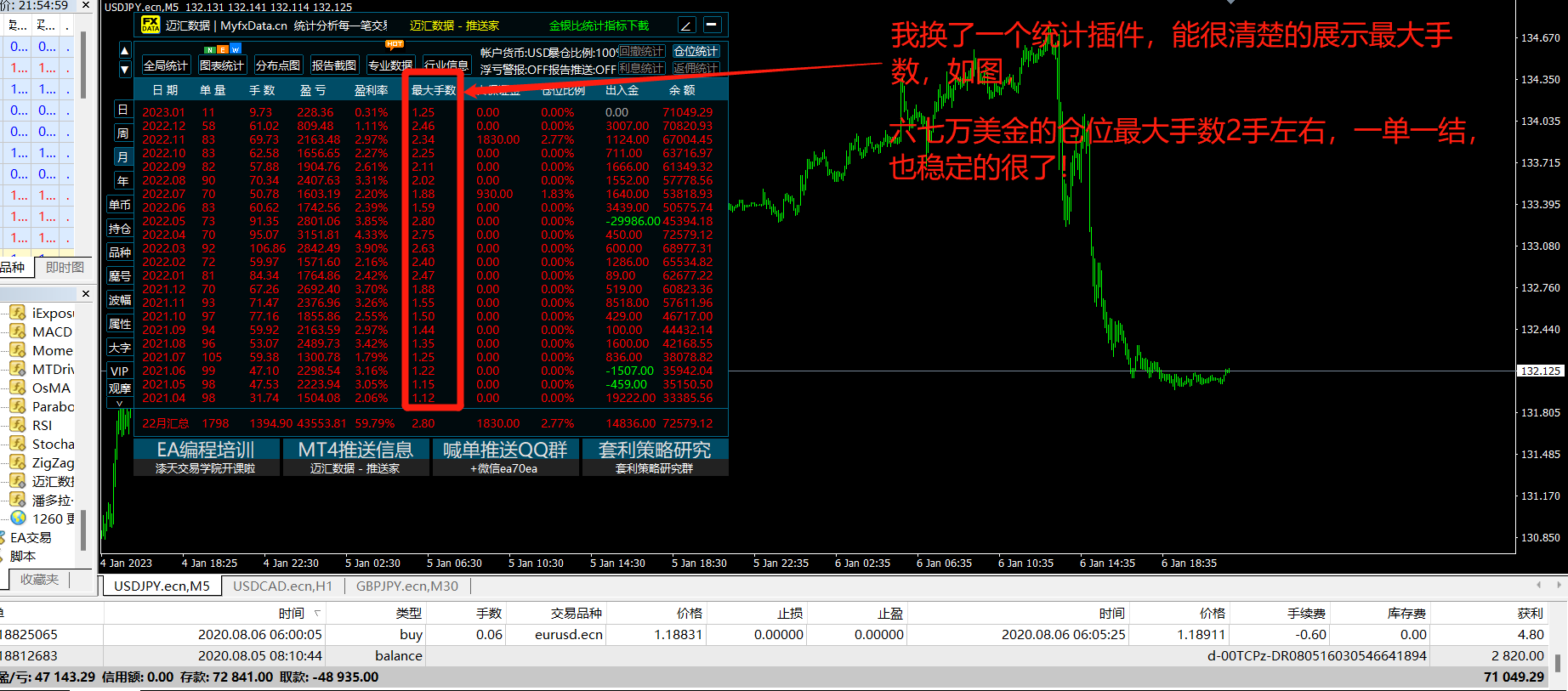Click 金银比统计指标下载 download link
The height and width of the screenshot is (691, 1568).
599,25
